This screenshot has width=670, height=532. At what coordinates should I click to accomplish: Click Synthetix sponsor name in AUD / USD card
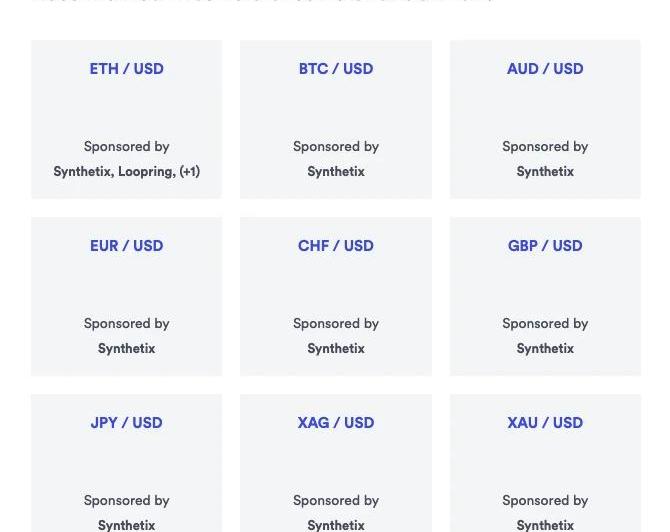(545, 172)
